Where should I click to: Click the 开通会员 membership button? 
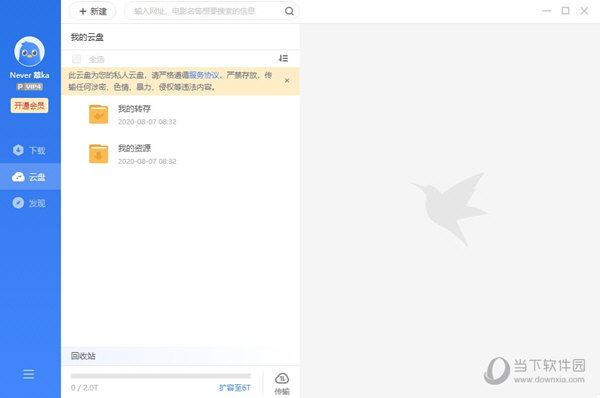[29, 106]
